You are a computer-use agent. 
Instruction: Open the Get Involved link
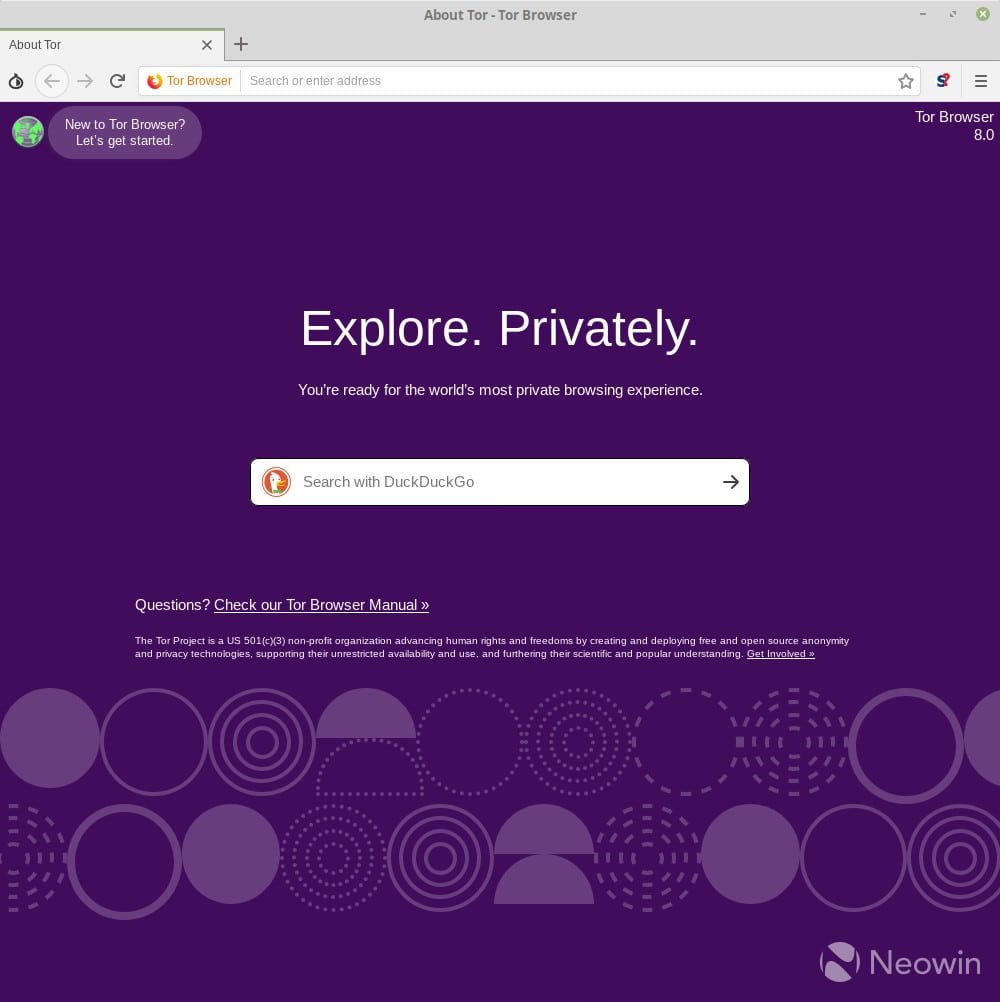pyautogui.click(x=780, y=654)
